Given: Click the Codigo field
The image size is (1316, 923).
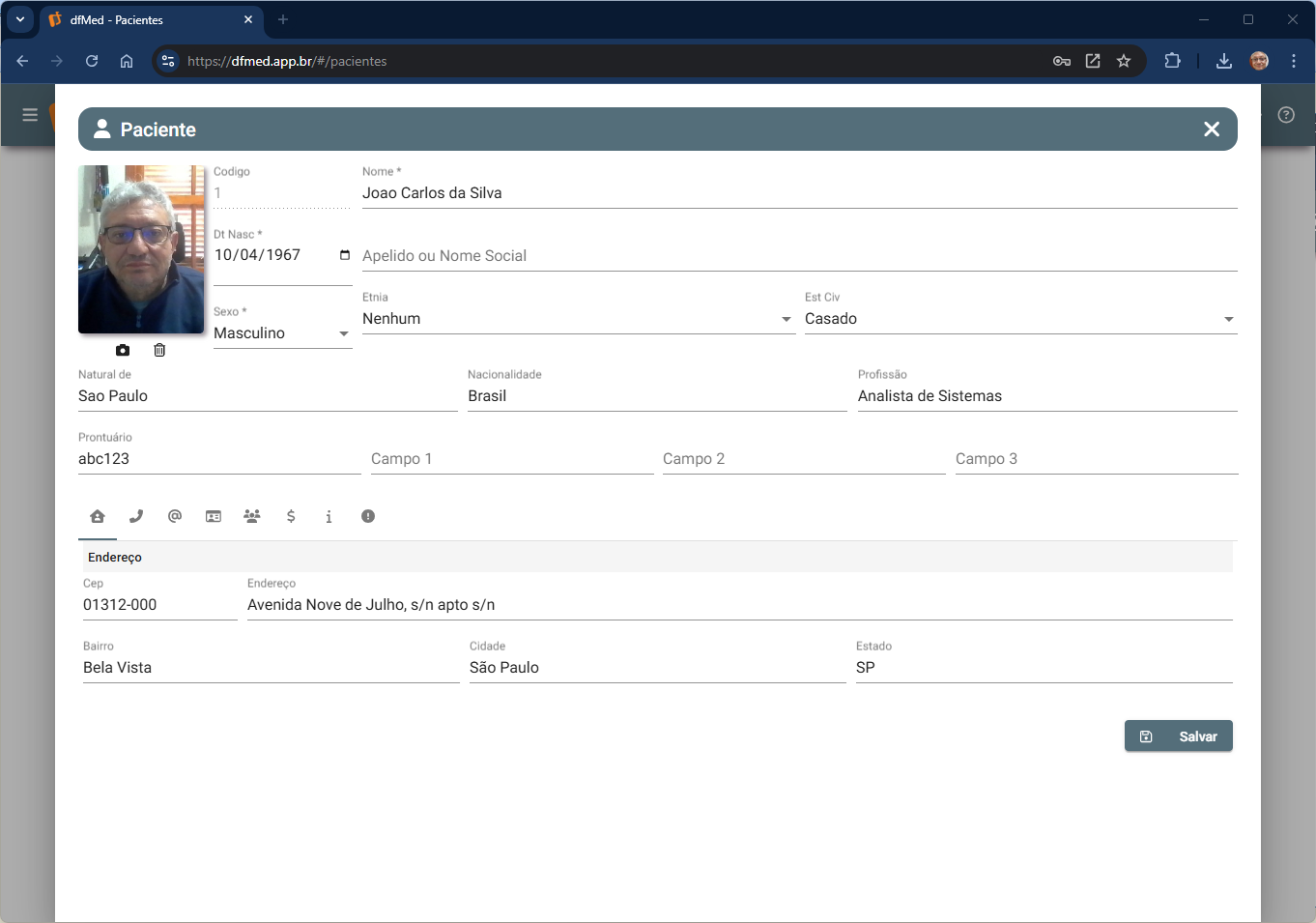Looking at the screenshot, I should click(x=282, y=193).
